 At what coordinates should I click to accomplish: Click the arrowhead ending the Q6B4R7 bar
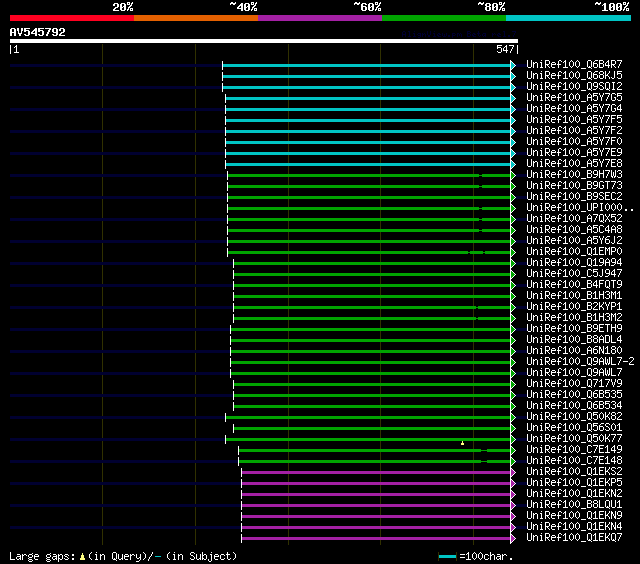tap(513, 65)
